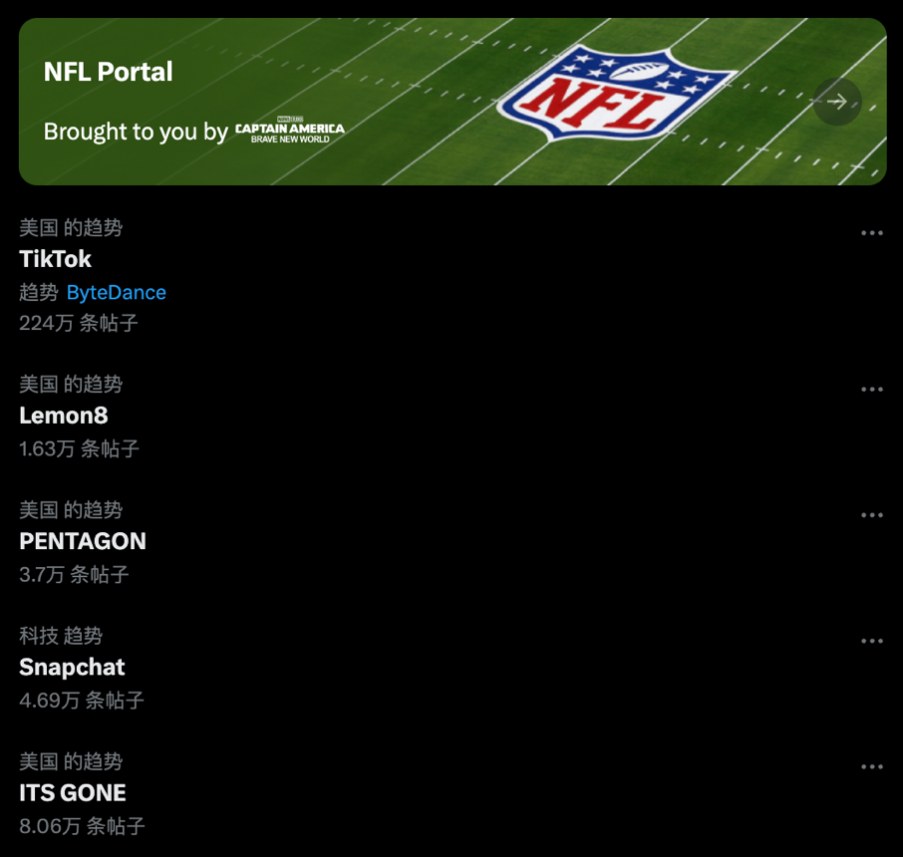The width and height of the screenshot is (903, 857).
Task: Click the Captain America Brave New World logo
Action: 290,132
